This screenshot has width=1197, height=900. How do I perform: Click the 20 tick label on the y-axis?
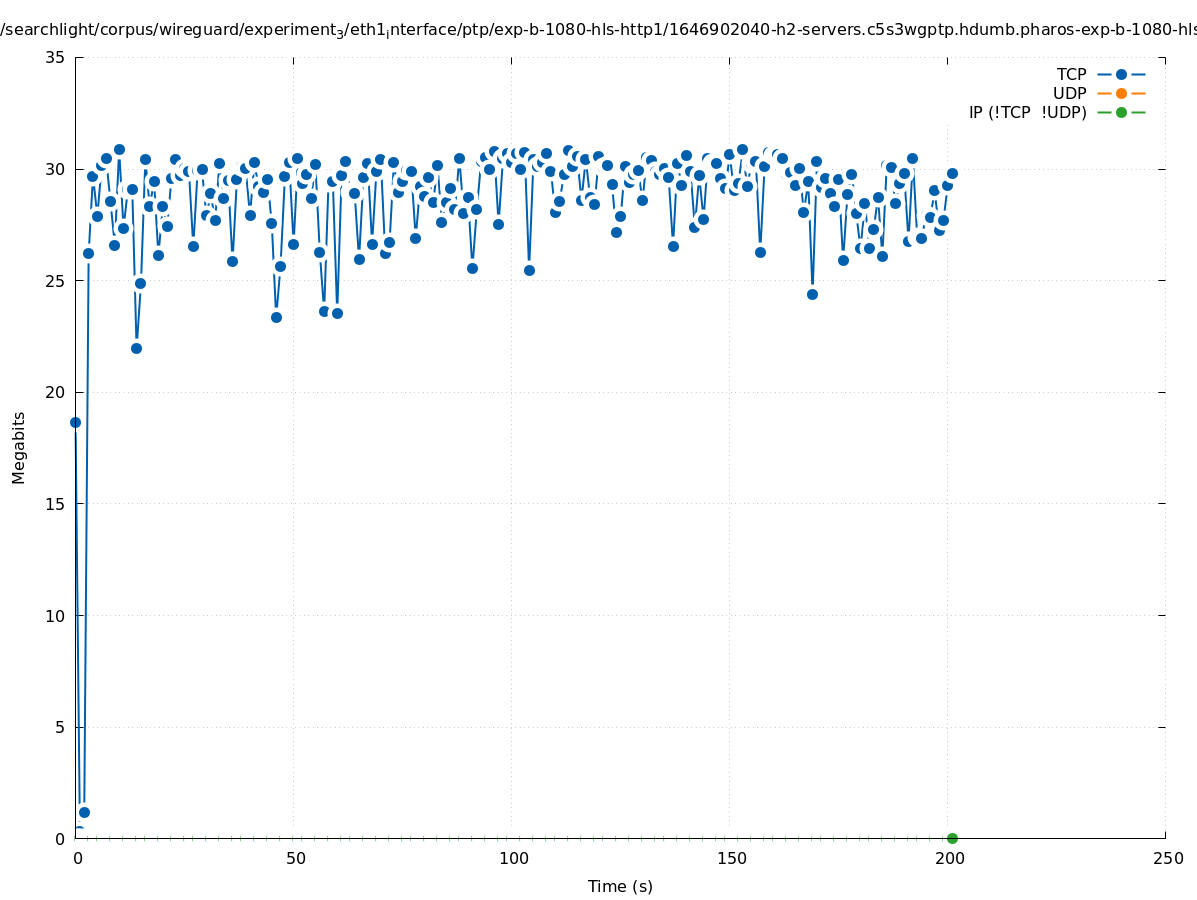56,392
